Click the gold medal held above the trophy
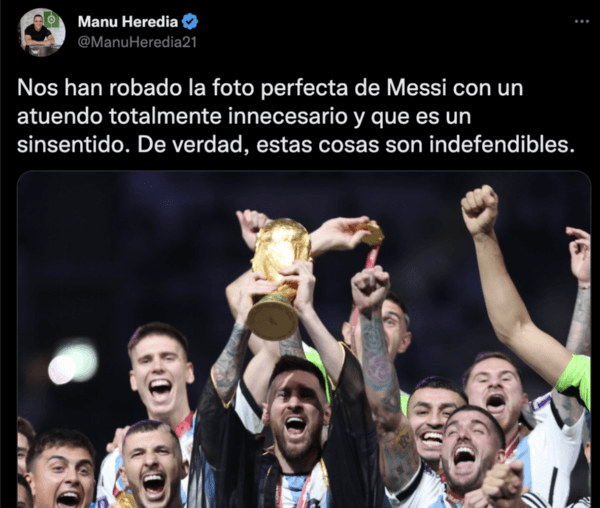The image size is (600, 508). pyautogui.click(x=372, y=234)
